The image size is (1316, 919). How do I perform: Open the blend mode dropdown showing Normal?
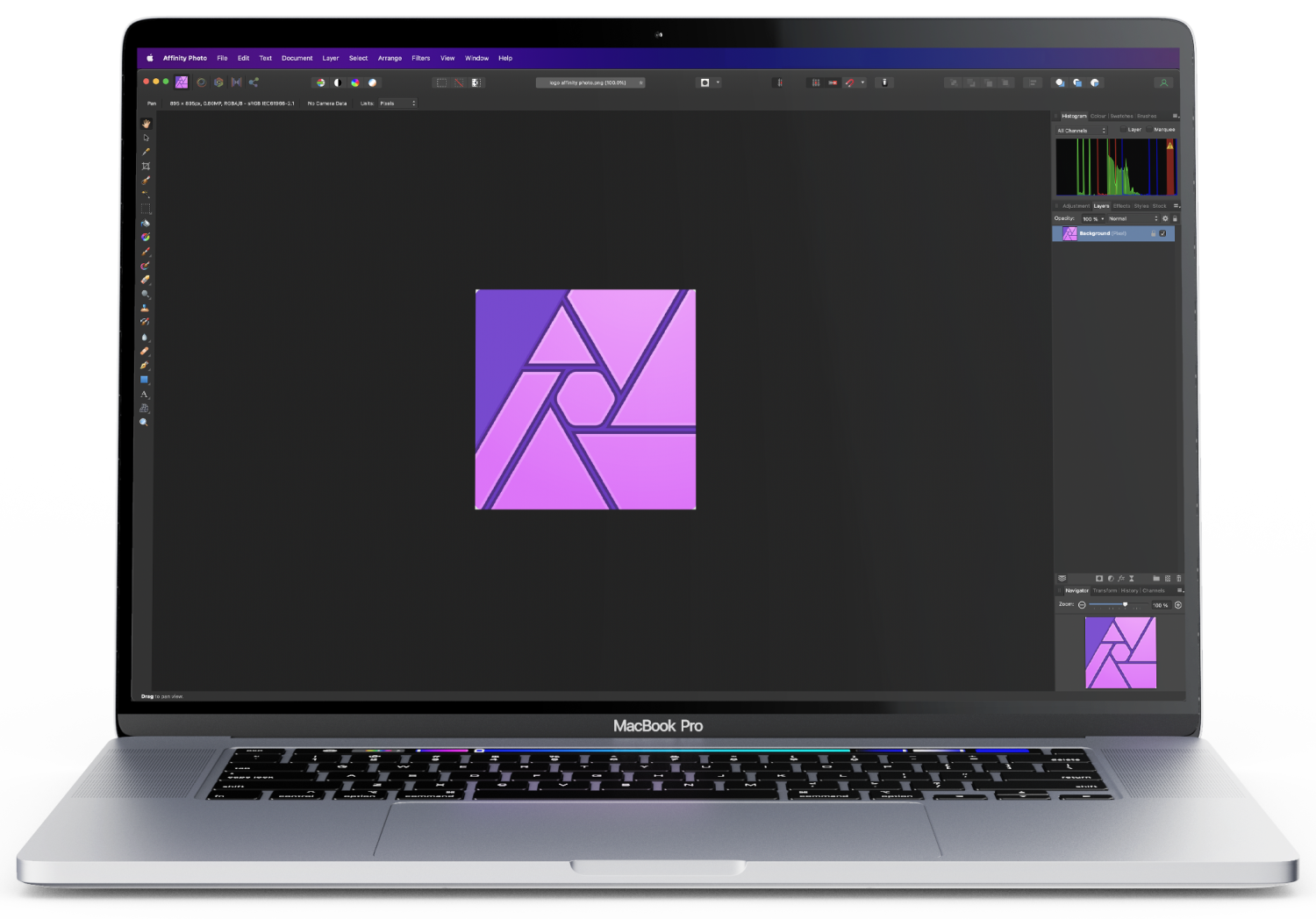click(1134, 218)
